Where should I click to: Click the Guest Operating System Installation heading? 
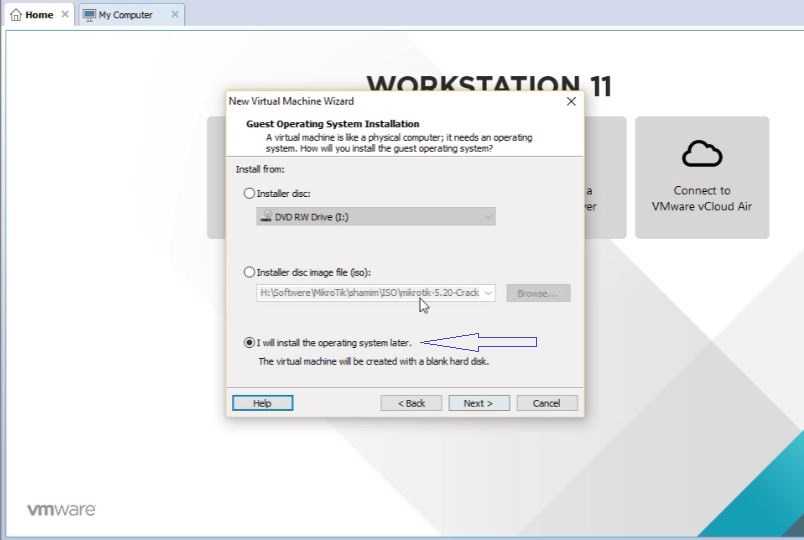[332, 124]
